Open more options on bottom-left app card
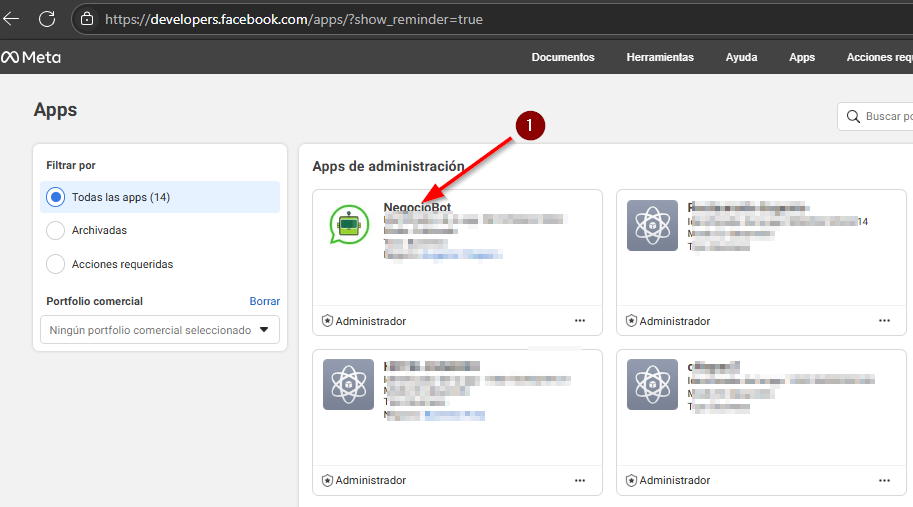Image resolution: width=913 pixels, height=507 pixels. [x=580, y=480]
